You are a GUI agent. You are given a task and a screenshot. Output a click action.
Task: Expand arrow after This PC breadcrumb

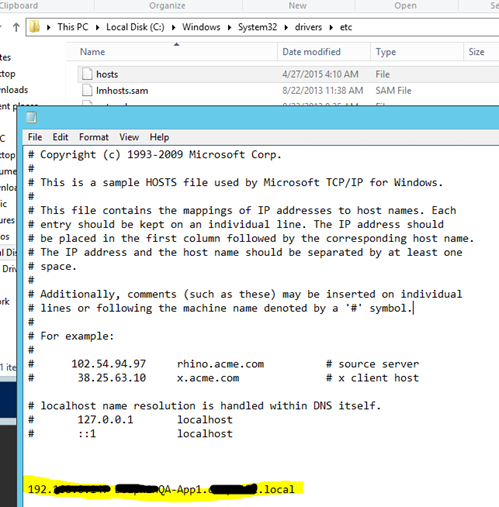[97, 27]
